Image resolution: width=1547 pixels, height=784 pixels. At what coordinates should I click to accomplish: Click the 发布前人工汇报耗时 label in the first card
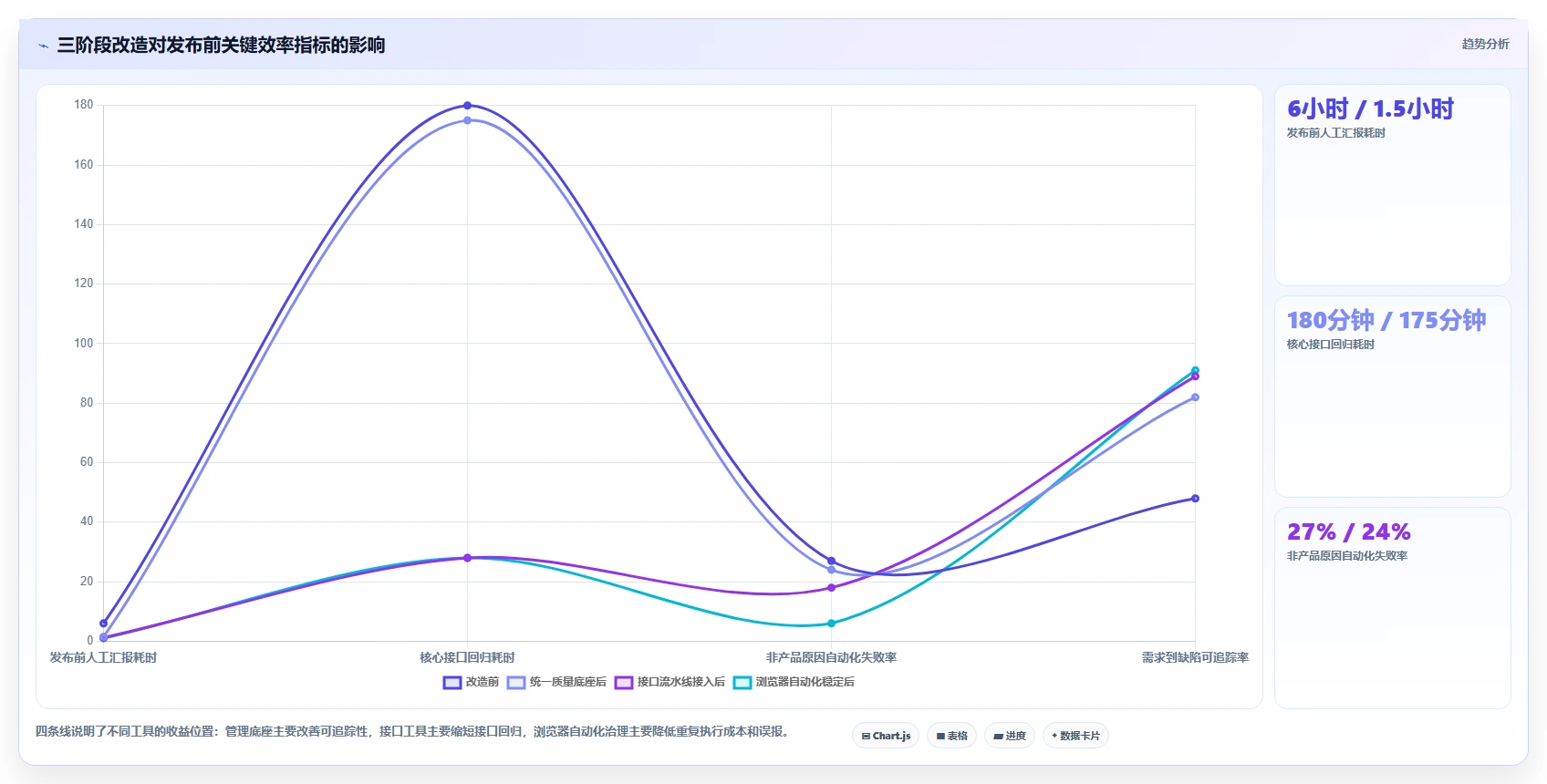pos(1335,133)
